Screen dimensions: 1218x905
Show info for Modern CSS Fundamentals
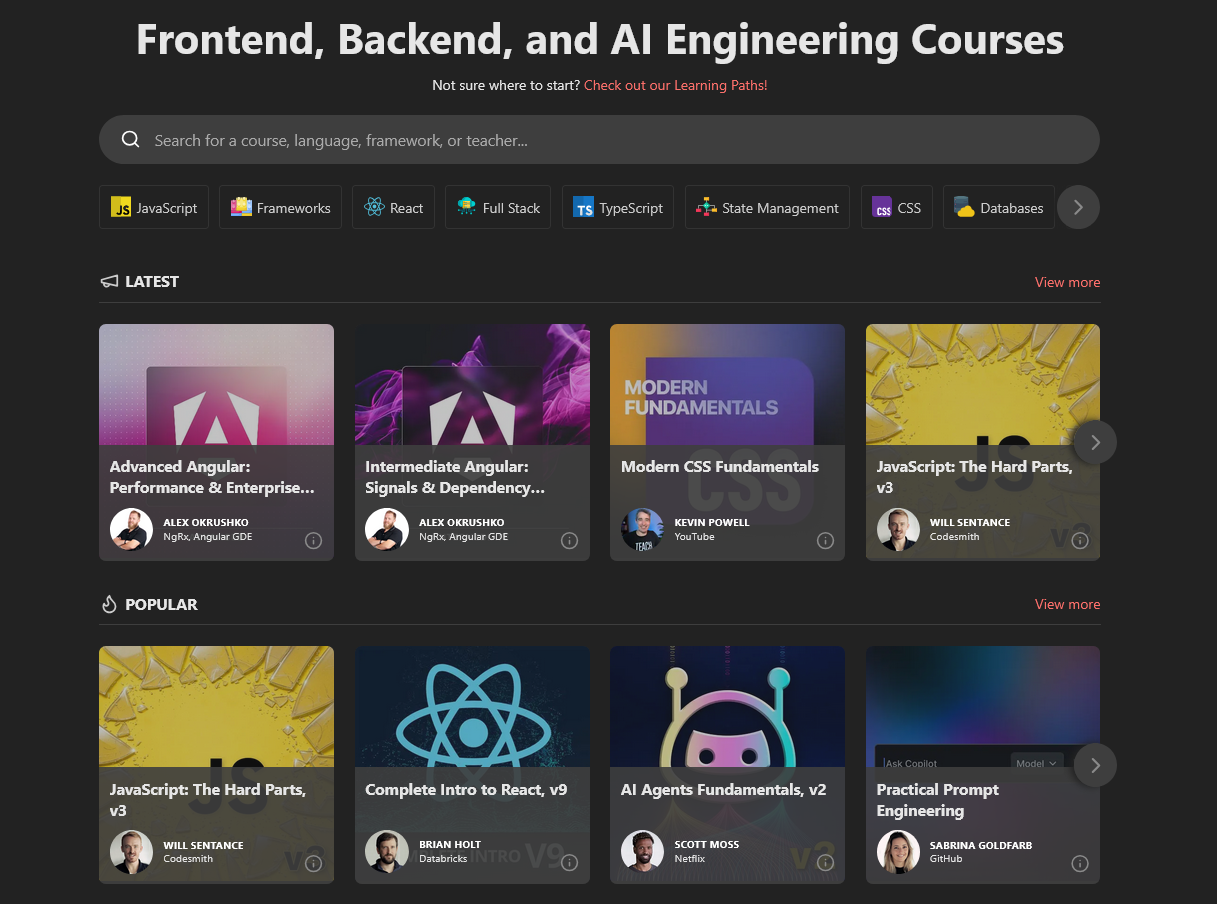click(x=825, y=541)
